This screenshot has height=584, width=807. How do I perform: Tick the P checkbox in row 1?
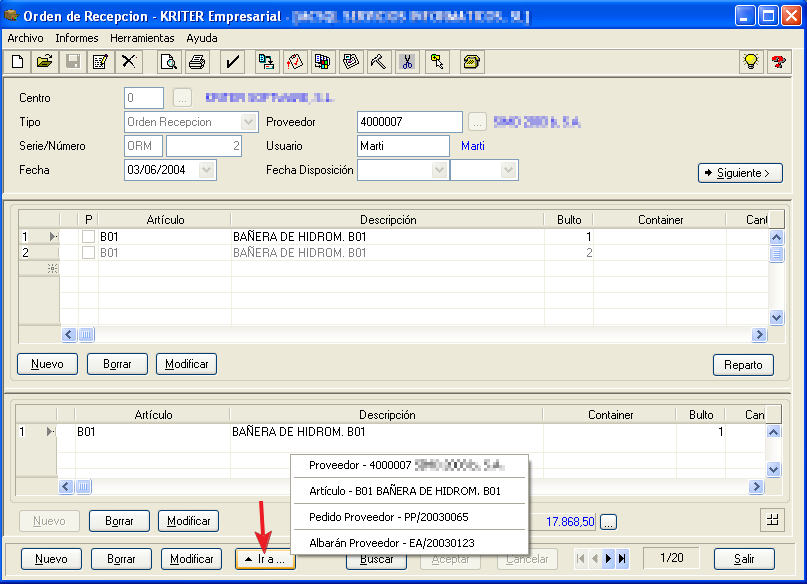tap(89, 237)
